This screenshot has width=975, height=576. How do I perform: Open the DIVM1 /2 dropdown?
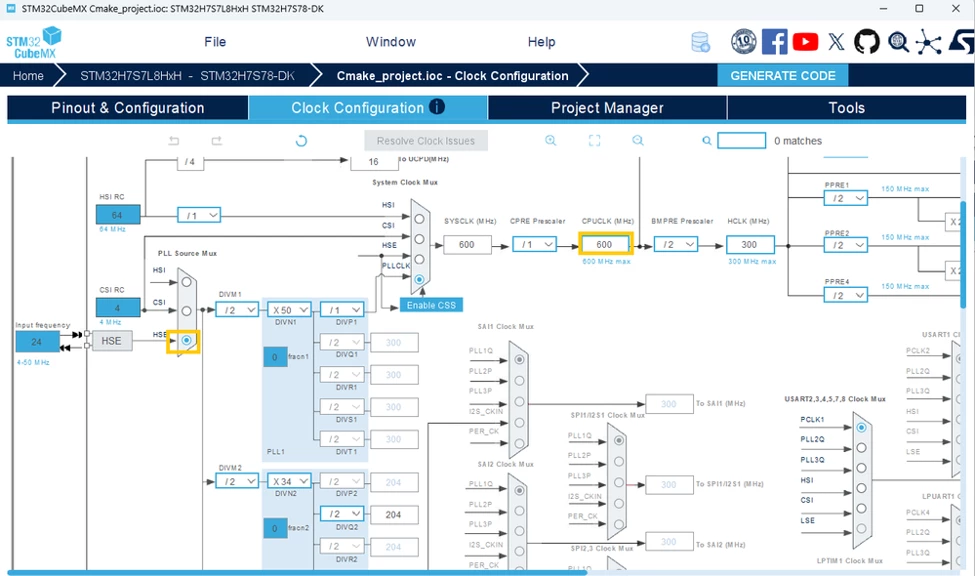click(237, 310)
